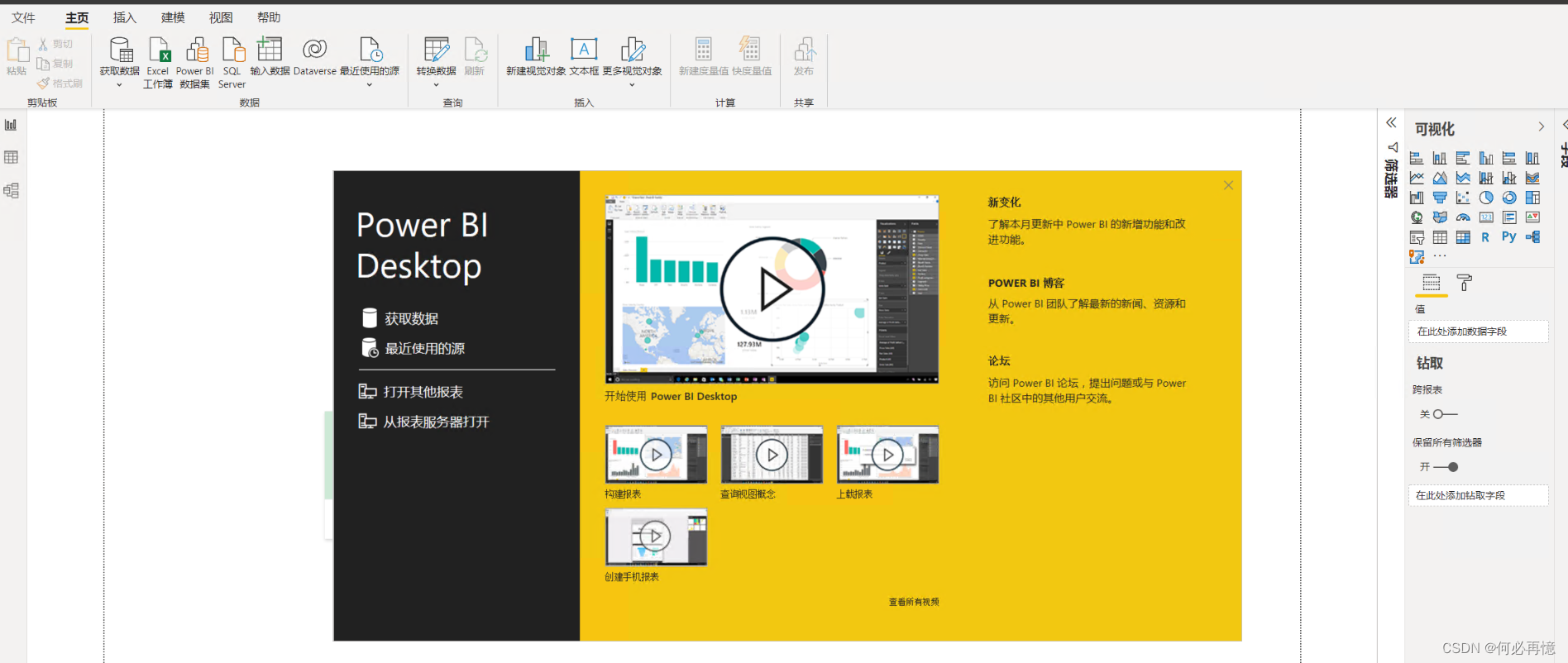Select the card (123) visual
The width and height of the screenshot is (1568, 663).
(1486, 217)
